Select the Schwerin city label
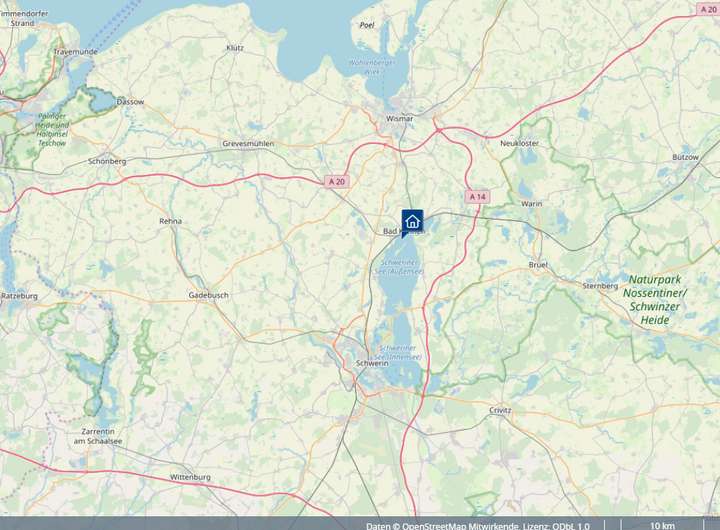 point(372,363)
